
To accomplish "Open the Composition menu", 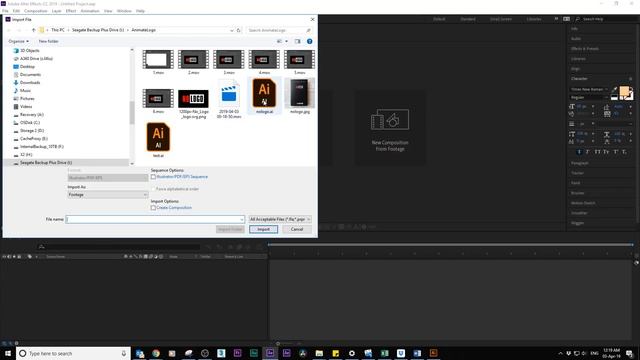I will 36,11.
